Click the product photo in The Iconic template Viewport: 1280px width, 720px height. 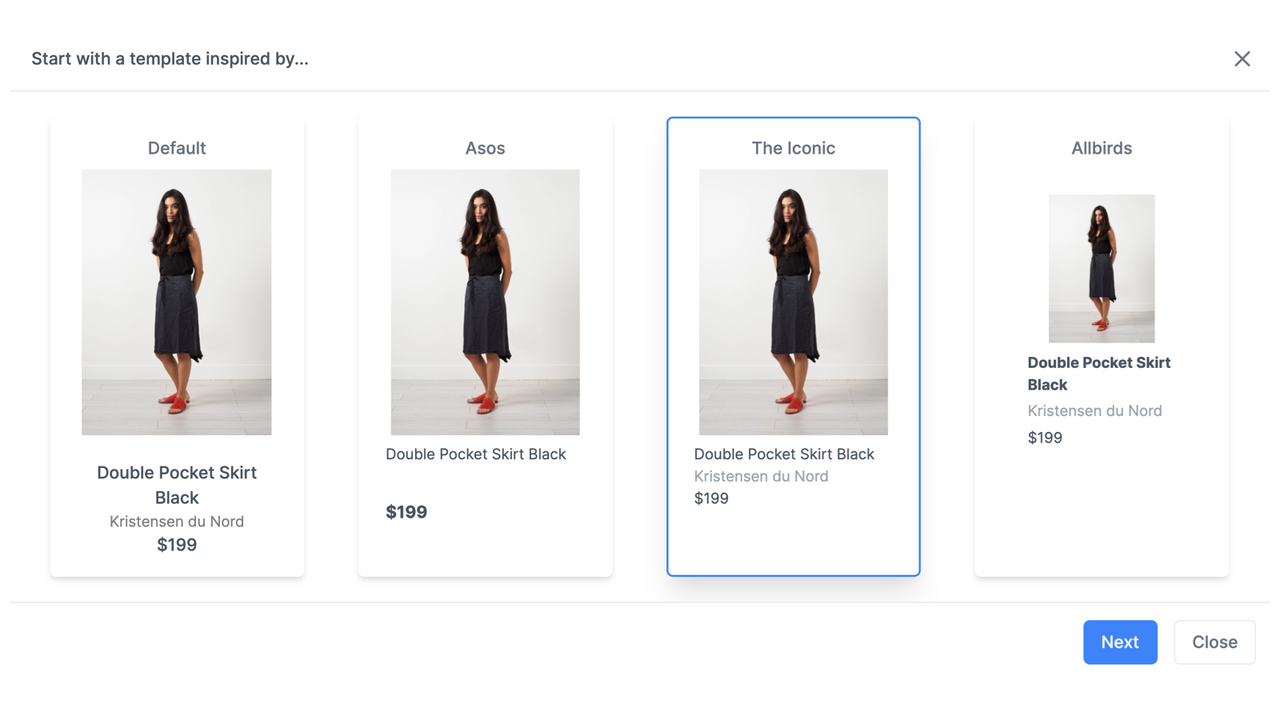(x=793, y=302)
